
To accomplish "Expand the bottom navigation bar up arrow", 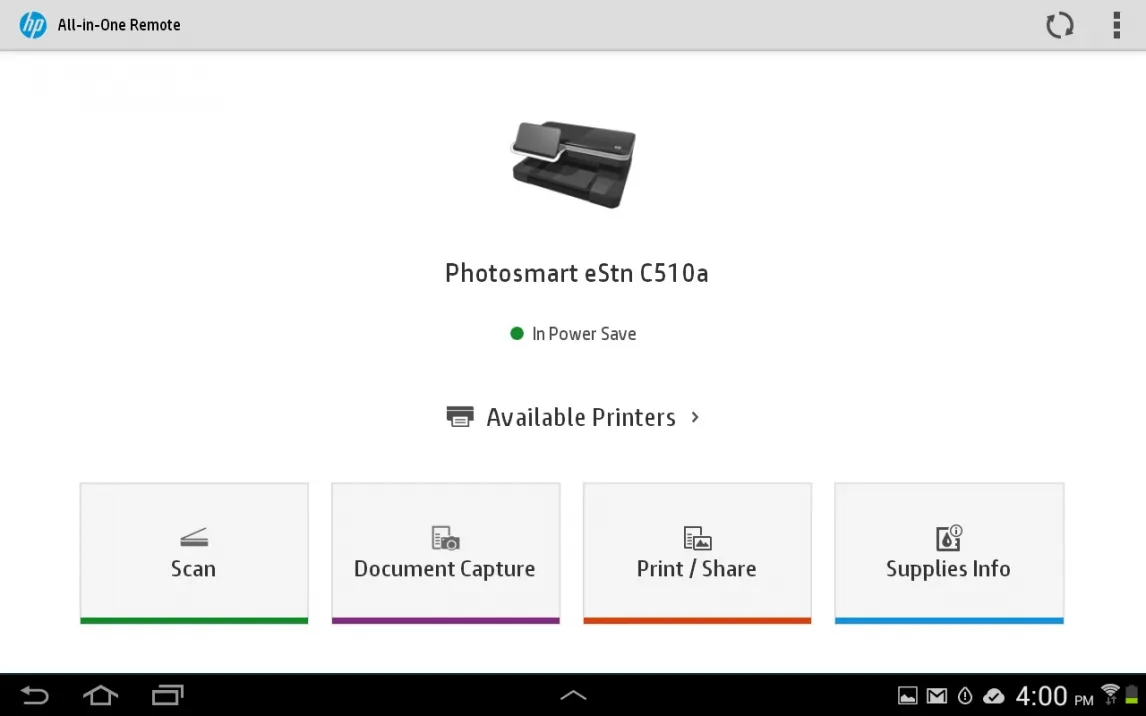I will point(573,695).
